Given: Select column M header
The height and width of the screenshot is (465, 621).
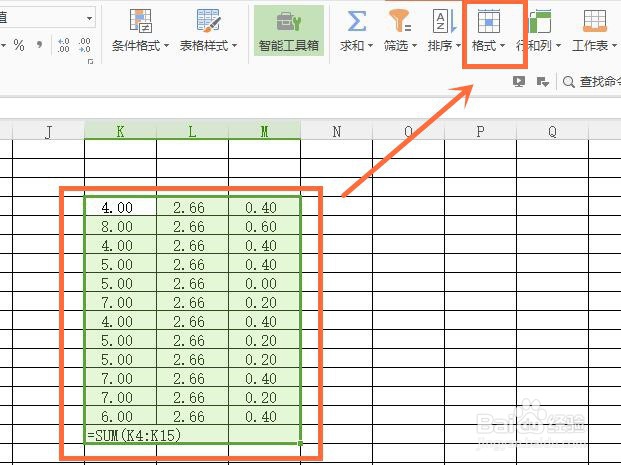Looking at the screenshot, I should click(x=265, y=131).
